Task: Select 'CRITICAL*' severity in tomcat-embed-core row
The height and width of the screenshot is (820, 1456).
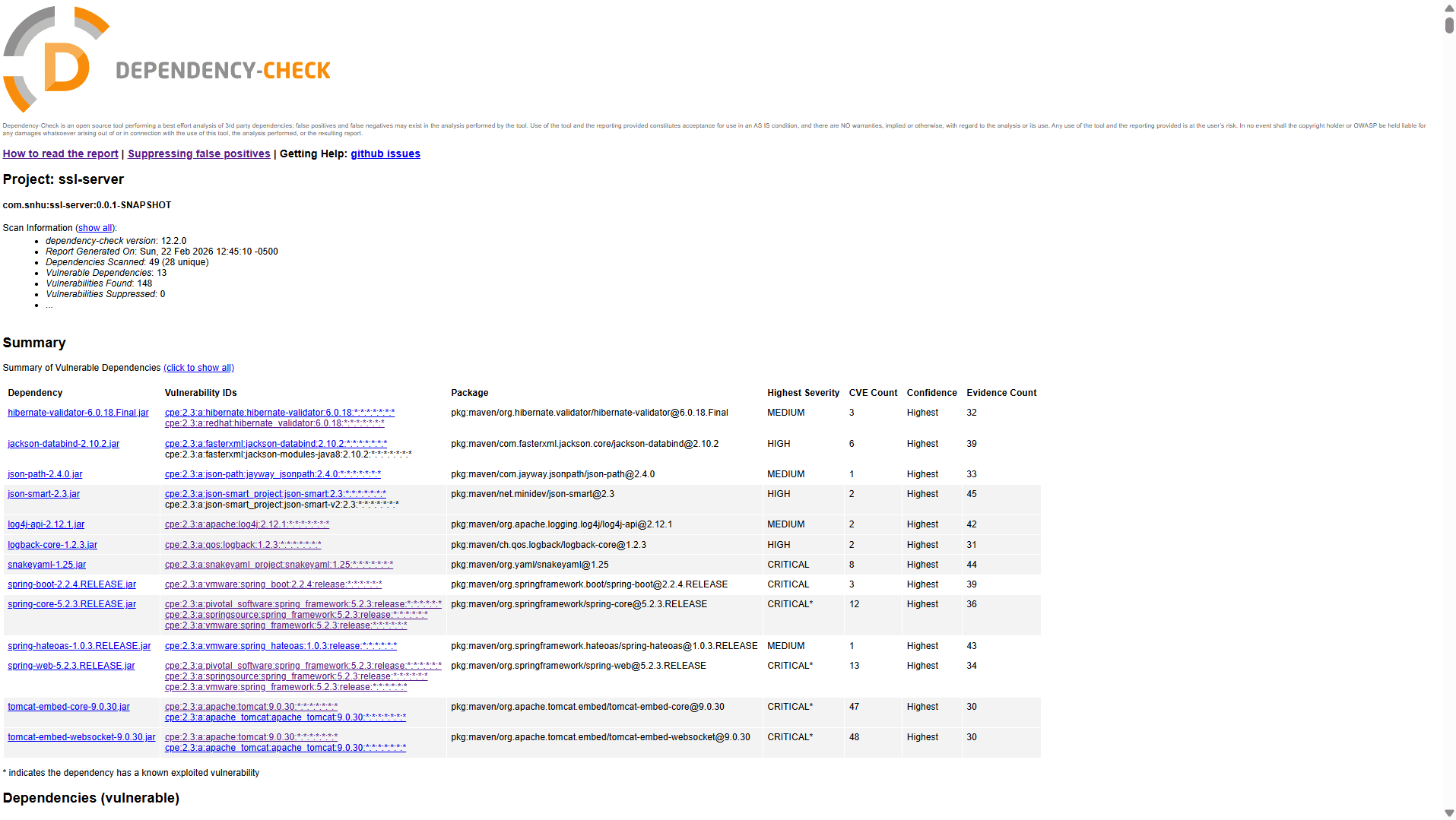Action: point(790,707)
